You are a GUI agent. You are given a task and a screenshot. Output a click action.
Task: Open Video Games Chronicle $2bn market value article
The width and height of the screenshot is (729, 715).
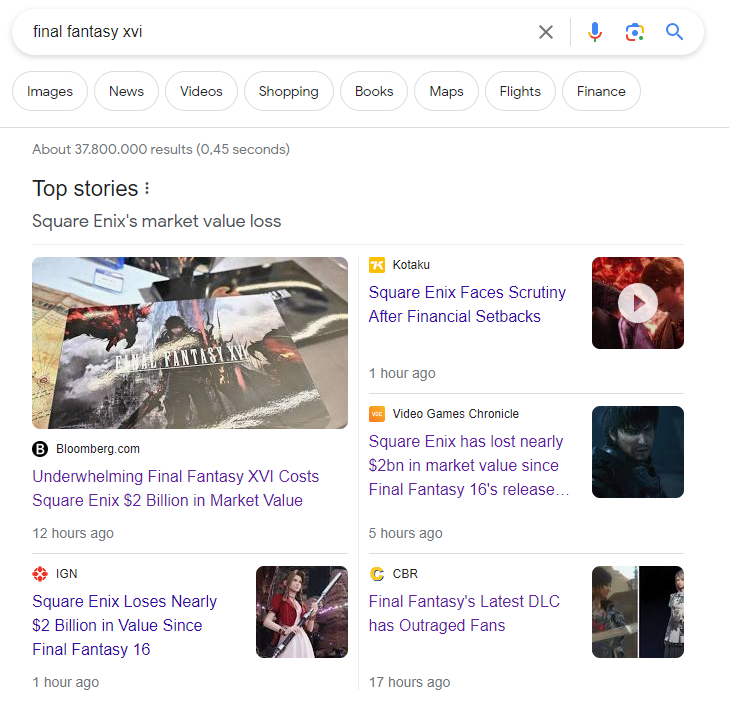[469, 465]
